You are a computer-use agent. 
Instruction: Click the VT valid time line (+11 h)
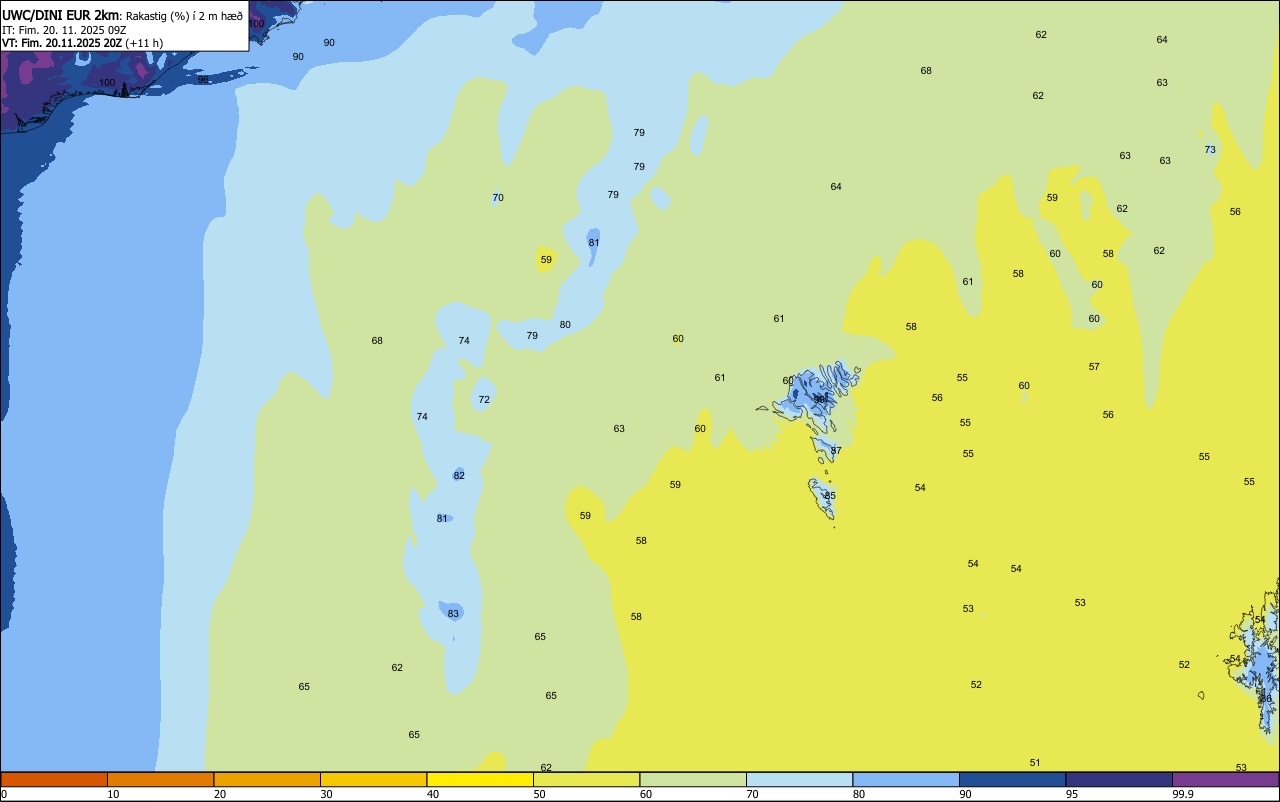coord(82,43)
